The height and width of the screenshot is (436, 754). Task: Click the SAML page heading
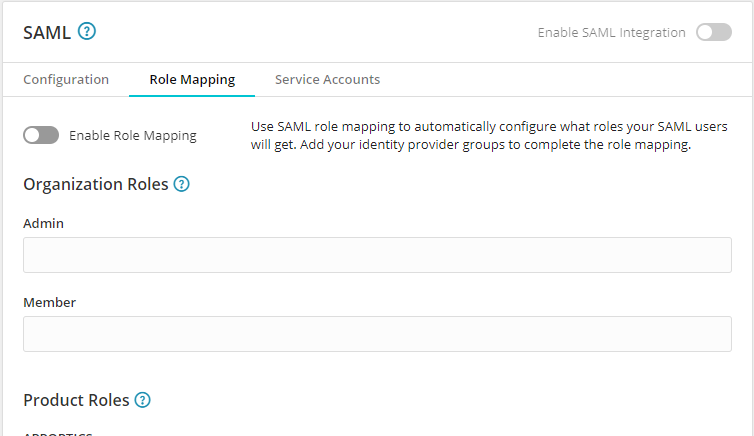47,32
